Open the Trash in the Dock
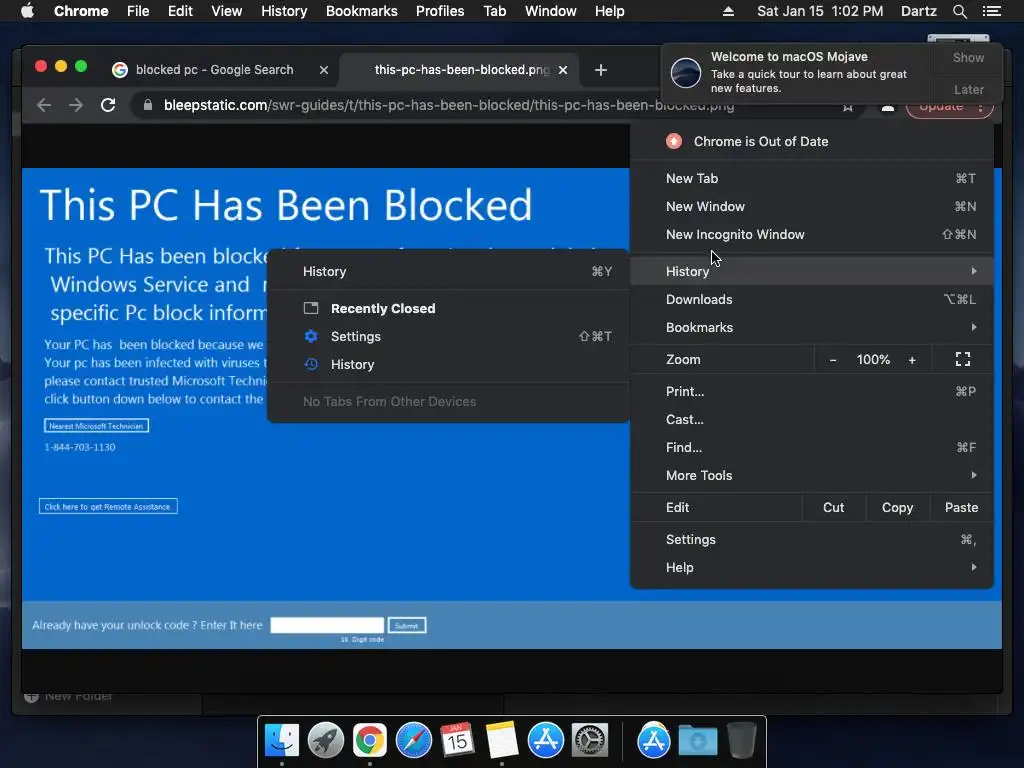This screenshot has width=1024, height=768. [741, 740]
